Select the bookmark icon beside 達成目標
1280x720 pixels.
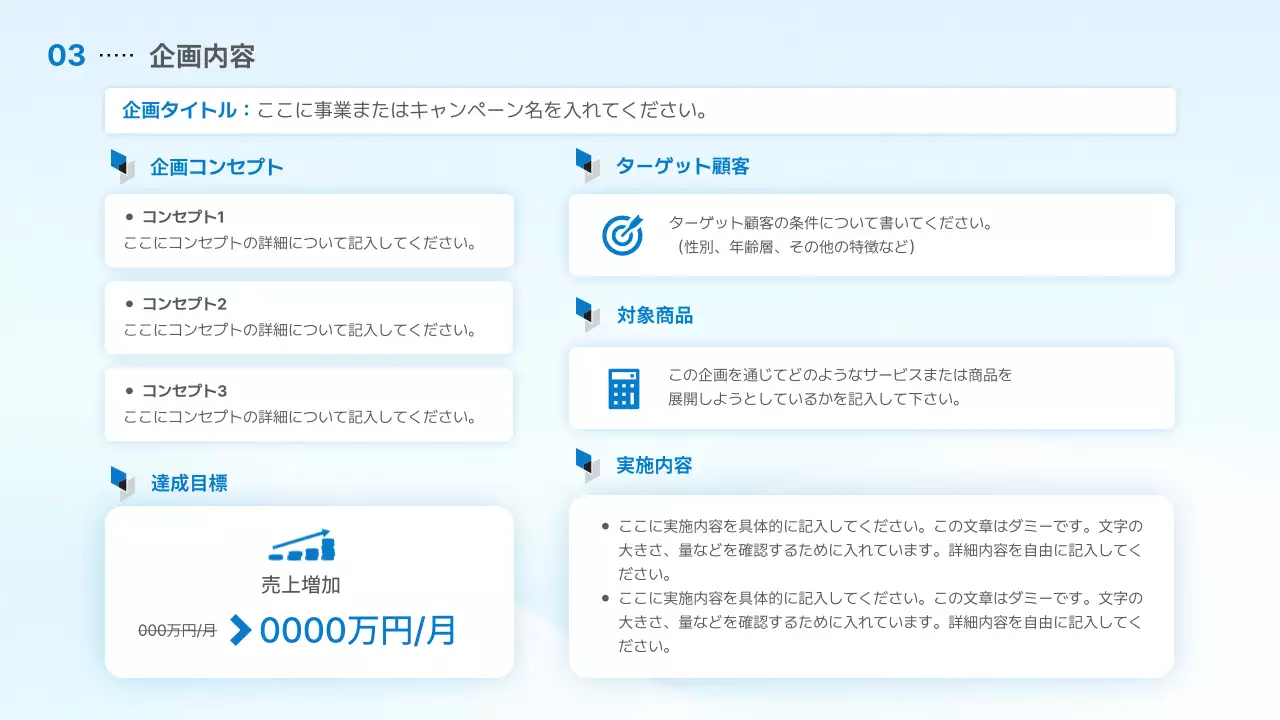click(122, 482)
